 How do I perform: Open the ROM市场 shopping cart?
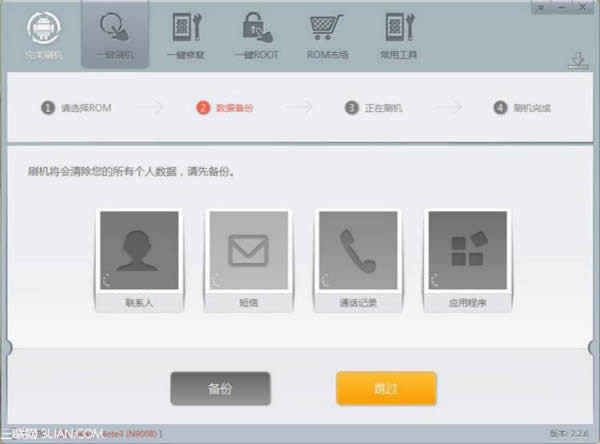pos(324,31)
